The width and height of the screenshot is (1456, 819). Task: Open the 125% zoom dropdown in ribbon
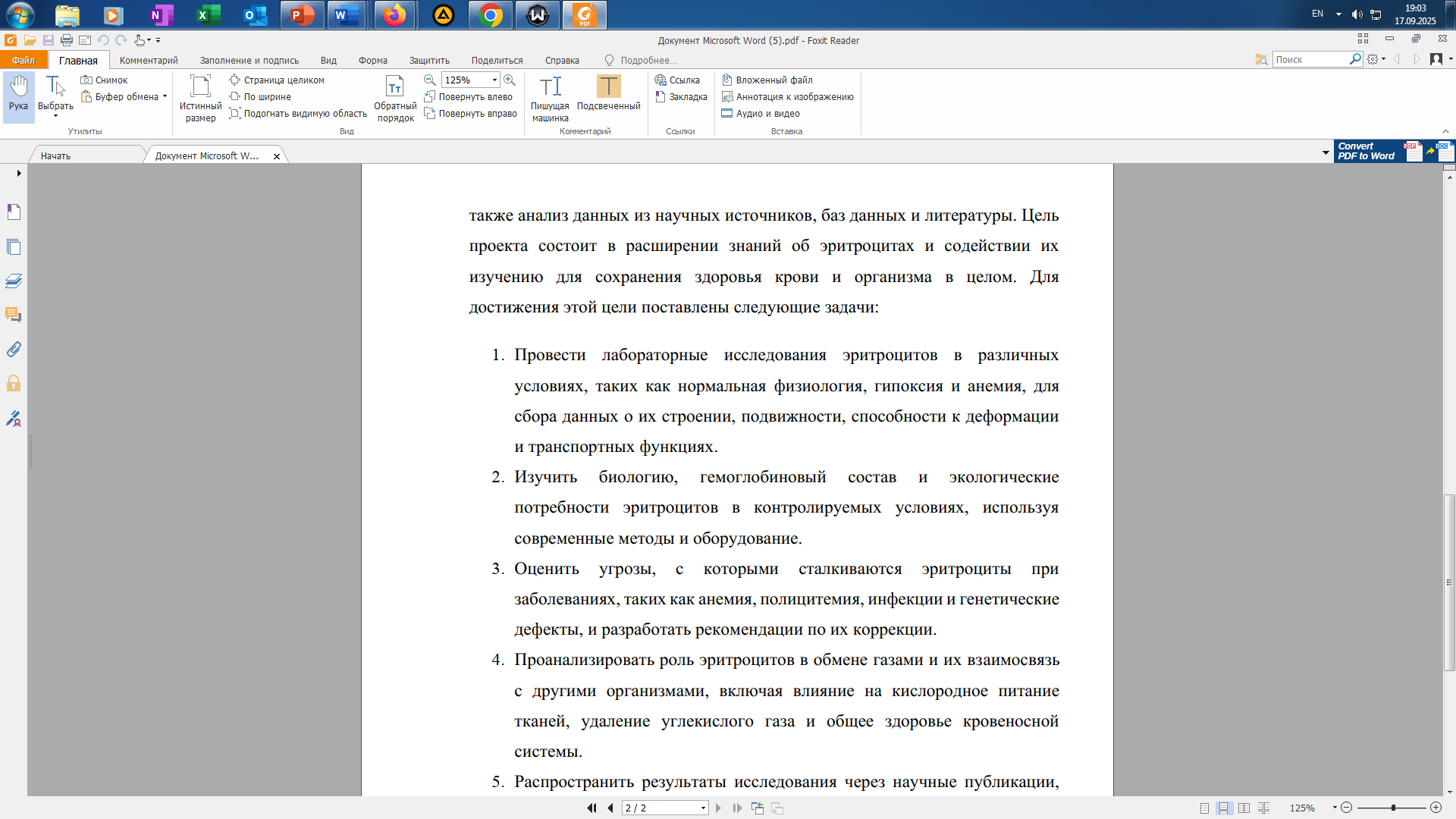click(494, 80)
